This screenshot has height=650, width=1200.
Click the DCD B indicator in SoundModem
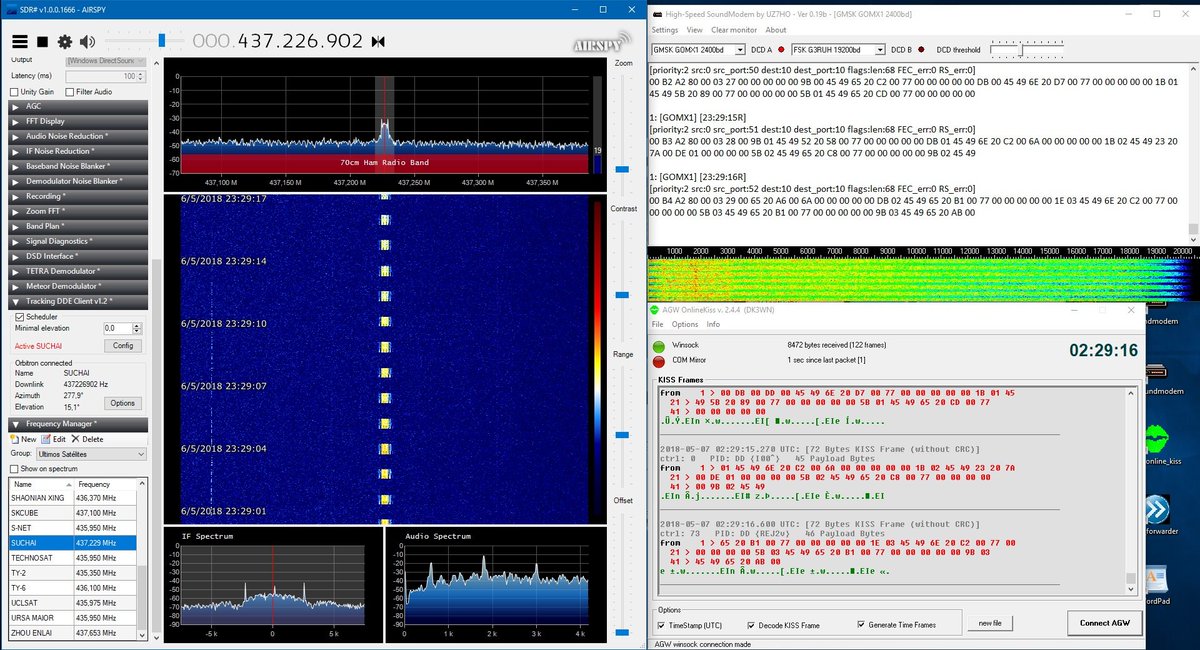pyautogui.click(x=922, y=49)
